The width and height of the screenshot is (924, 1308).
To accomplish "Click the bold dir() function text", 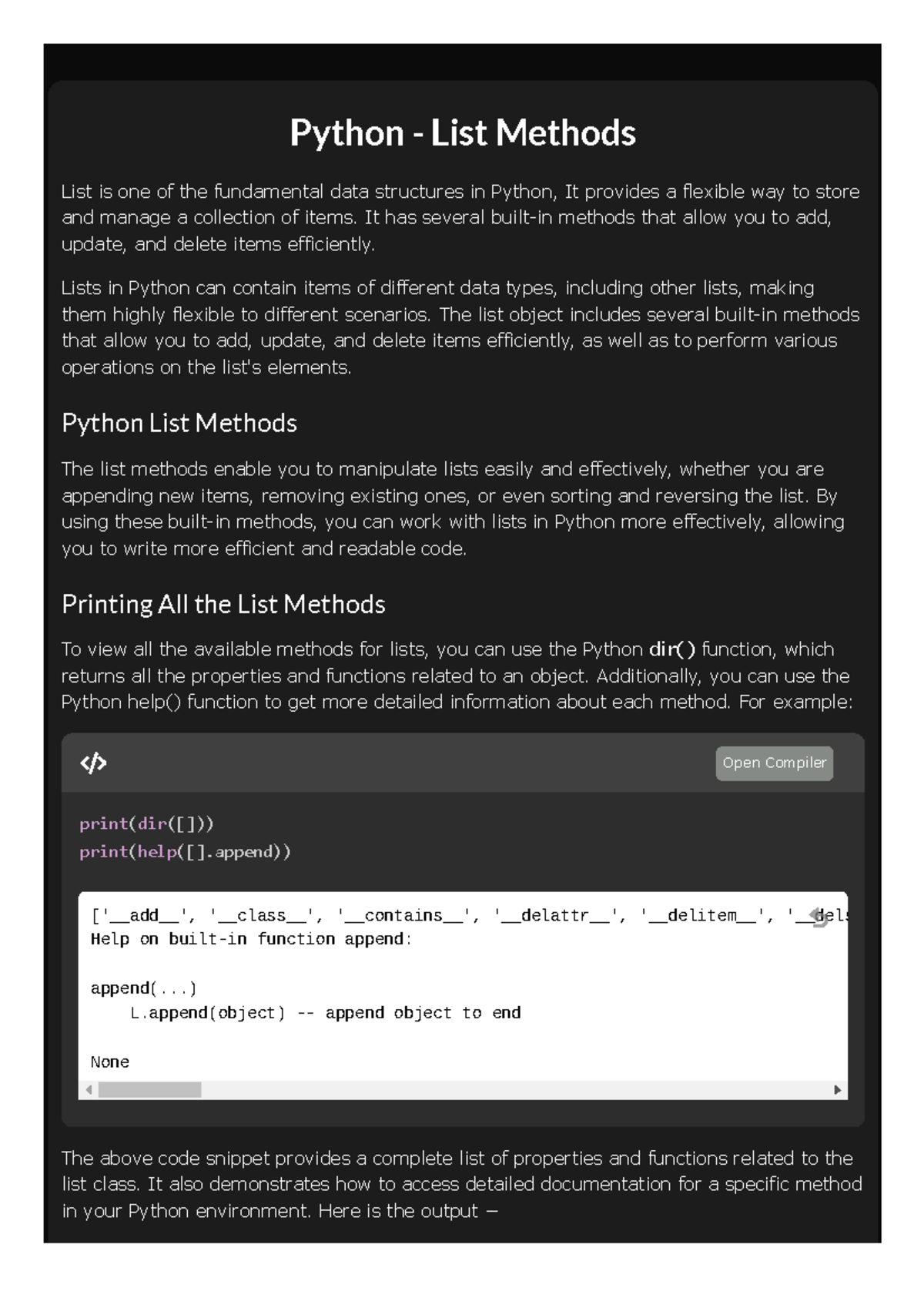I will [x=672, y=649].
